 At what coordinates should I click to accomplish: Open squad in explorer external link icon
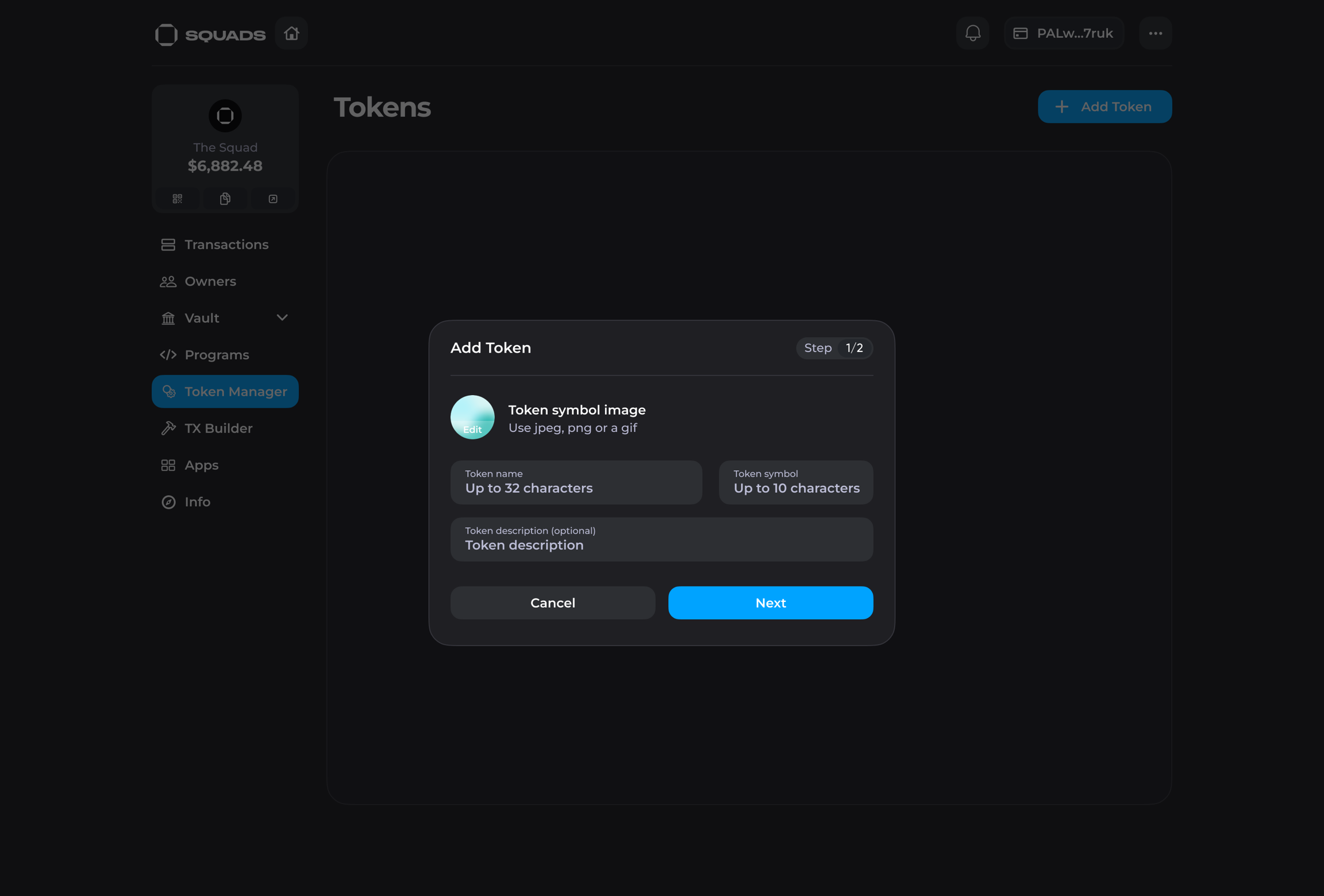(273, 199)
